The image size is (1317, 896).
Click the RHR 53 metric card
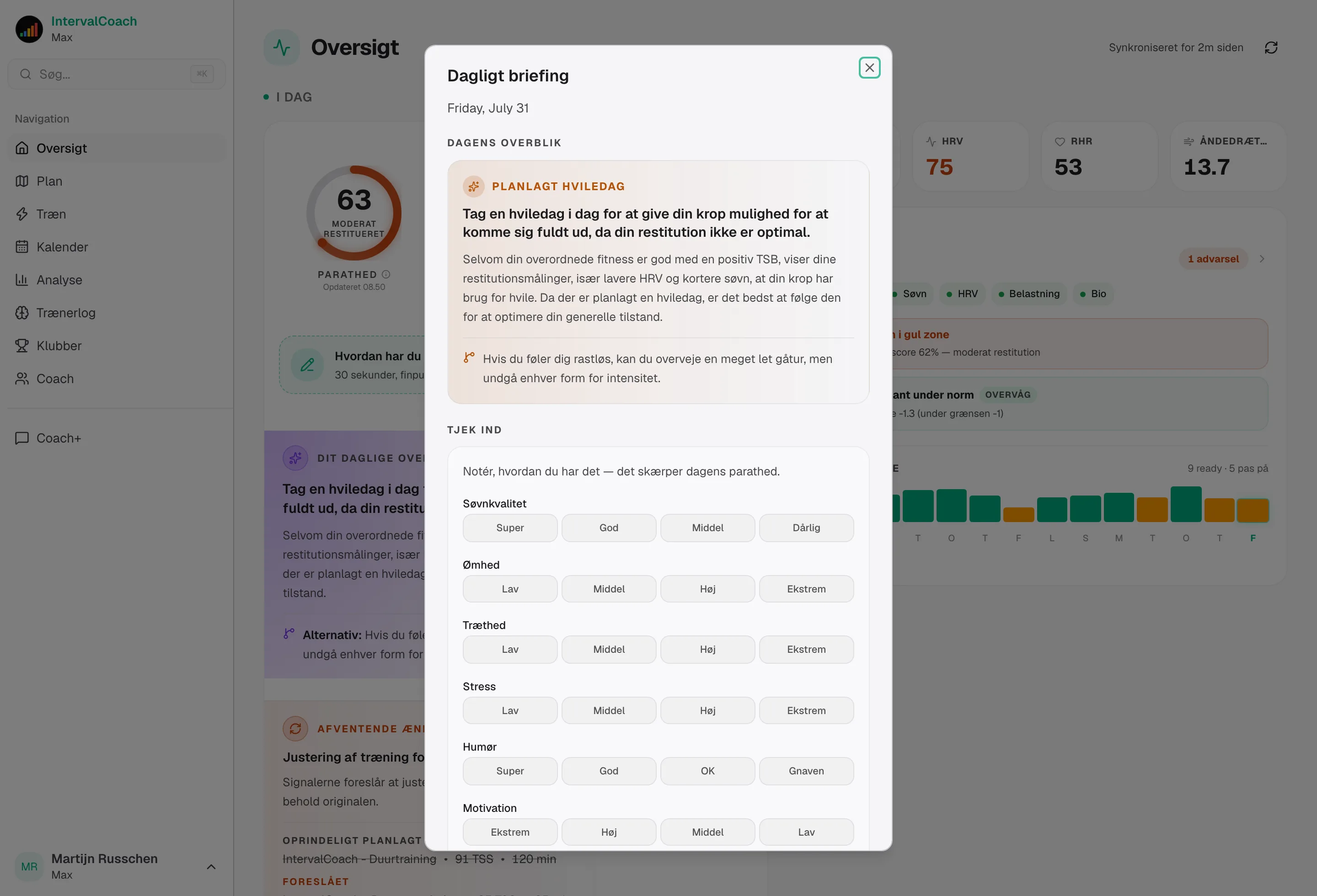[x=1099, y=156]
